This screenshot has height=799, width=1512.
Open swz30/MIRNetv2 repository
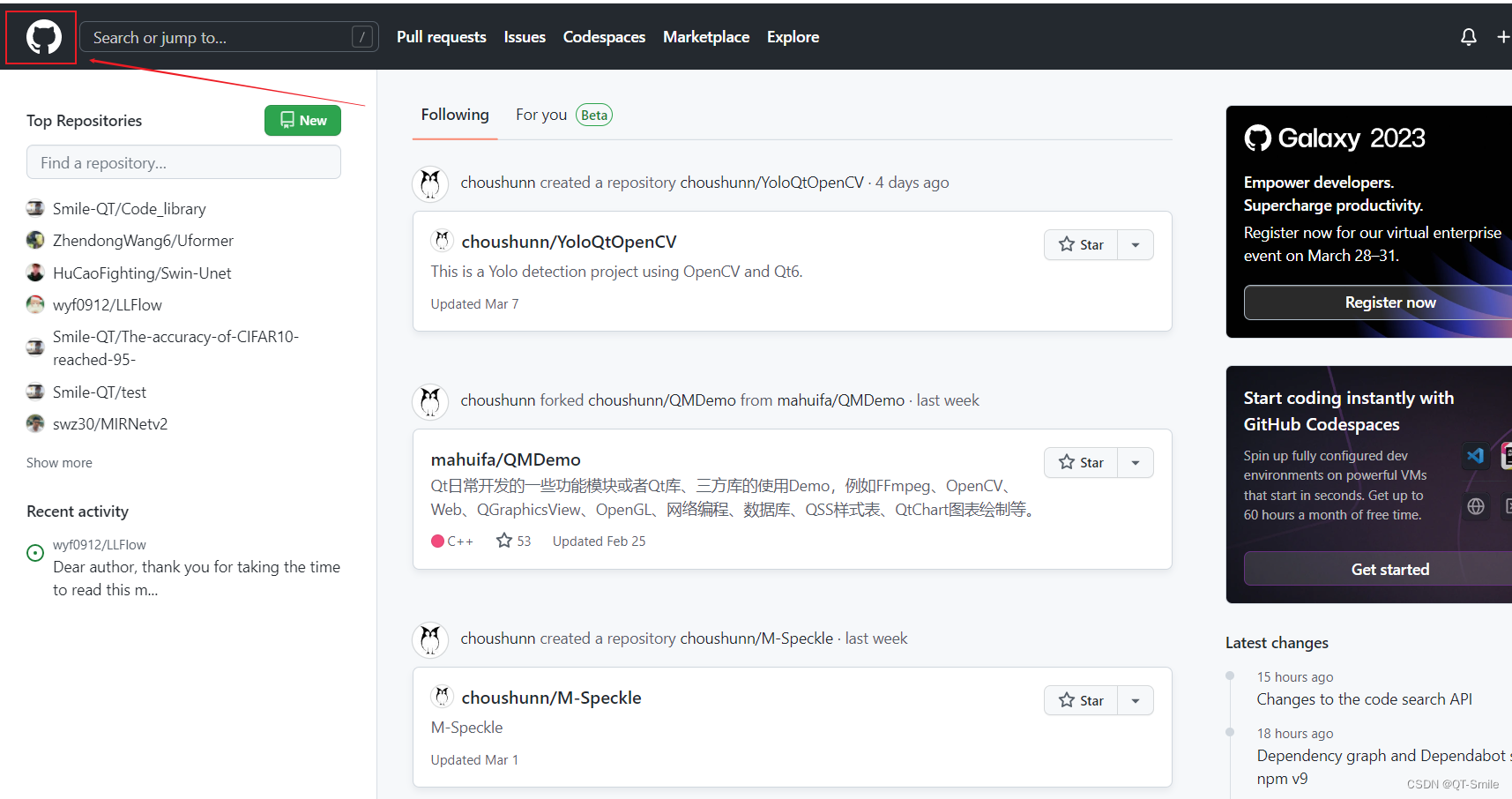click(110, 424)
